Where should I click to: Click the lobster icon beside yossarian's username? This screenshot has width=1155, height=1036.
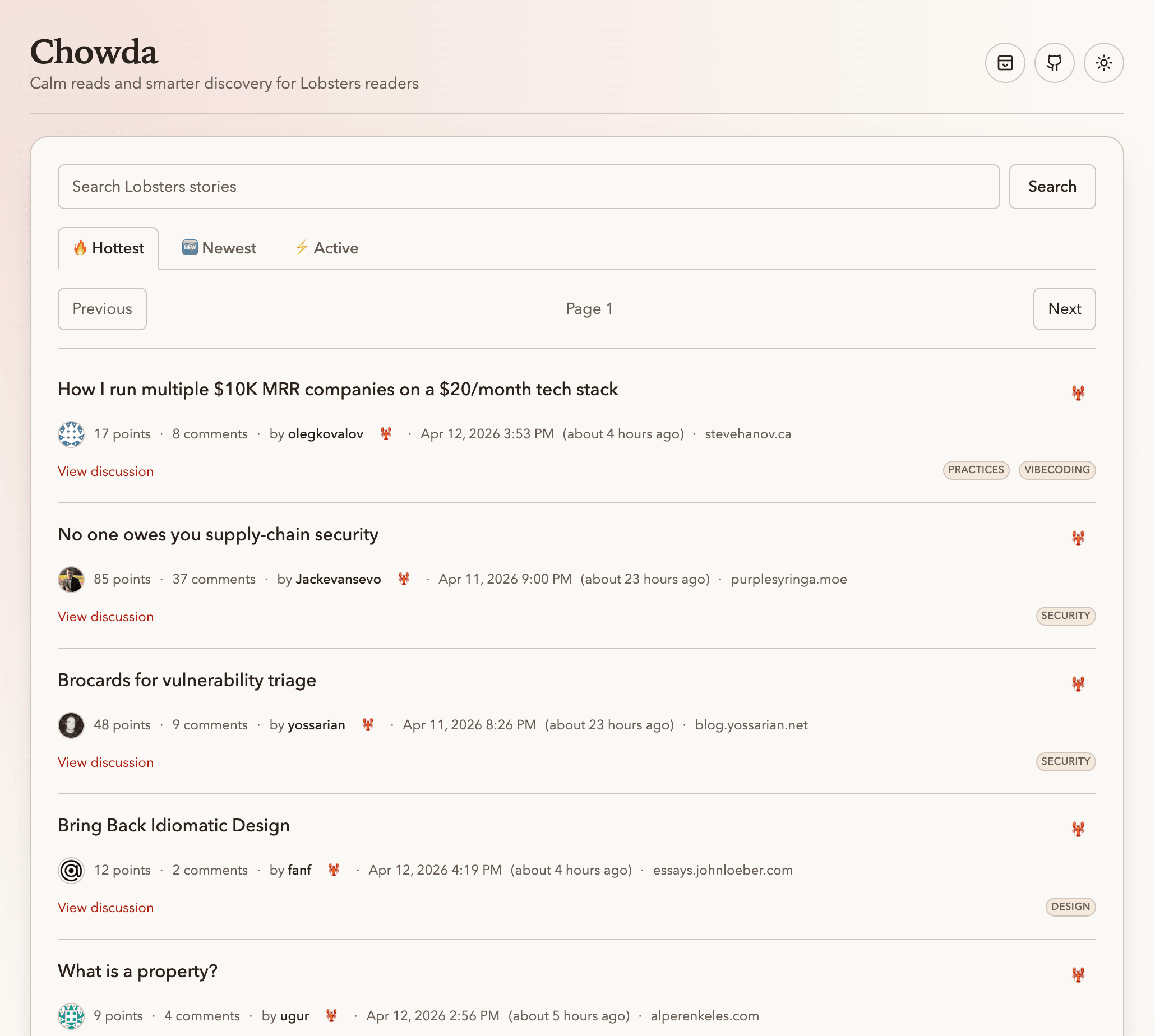368,725
